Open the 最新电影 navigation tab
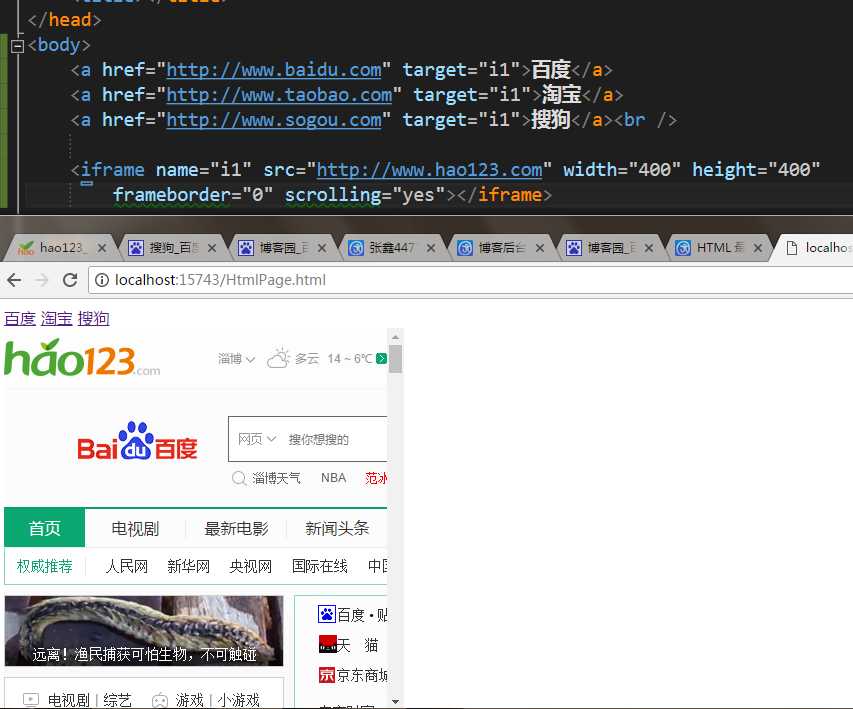The width and height of the screenshot is (853, 709). 236,528
